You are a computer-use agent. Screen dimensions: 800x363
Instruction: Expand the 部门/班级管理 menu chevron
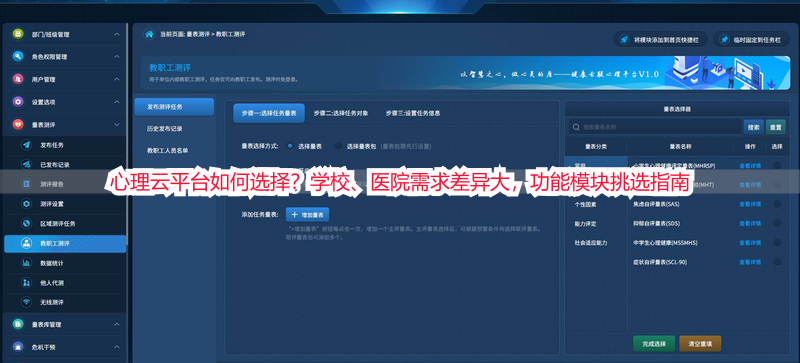coord(117,34)
